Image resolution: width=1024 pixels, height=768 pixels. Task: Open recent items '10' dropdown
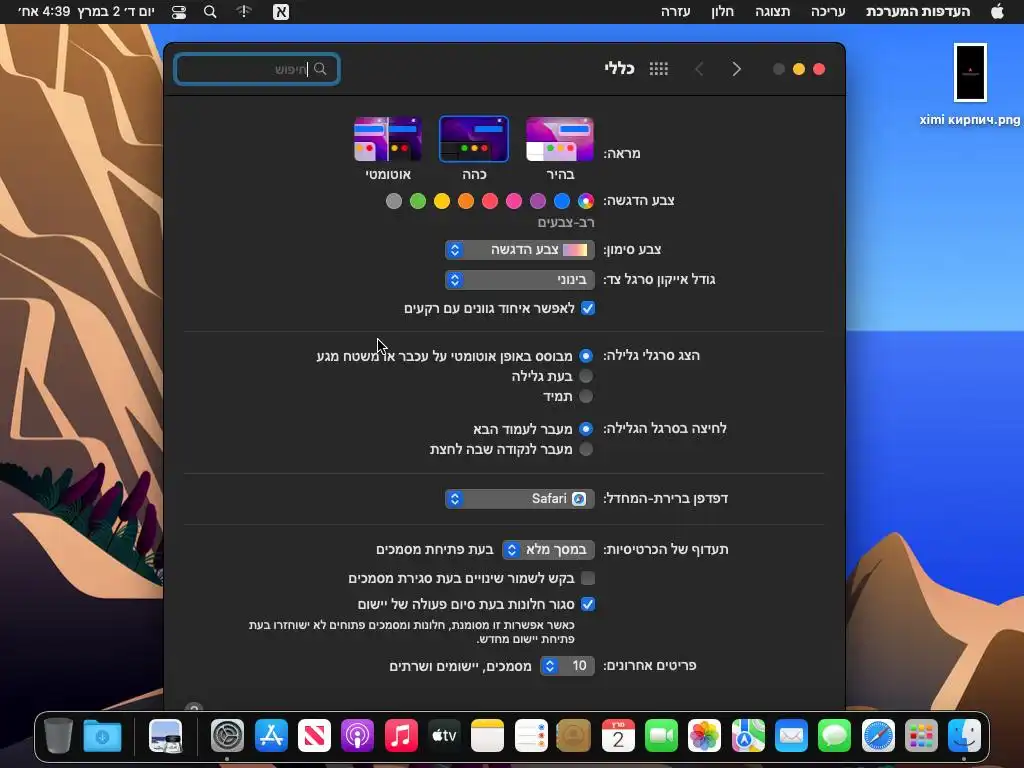[x=568, y=665]
